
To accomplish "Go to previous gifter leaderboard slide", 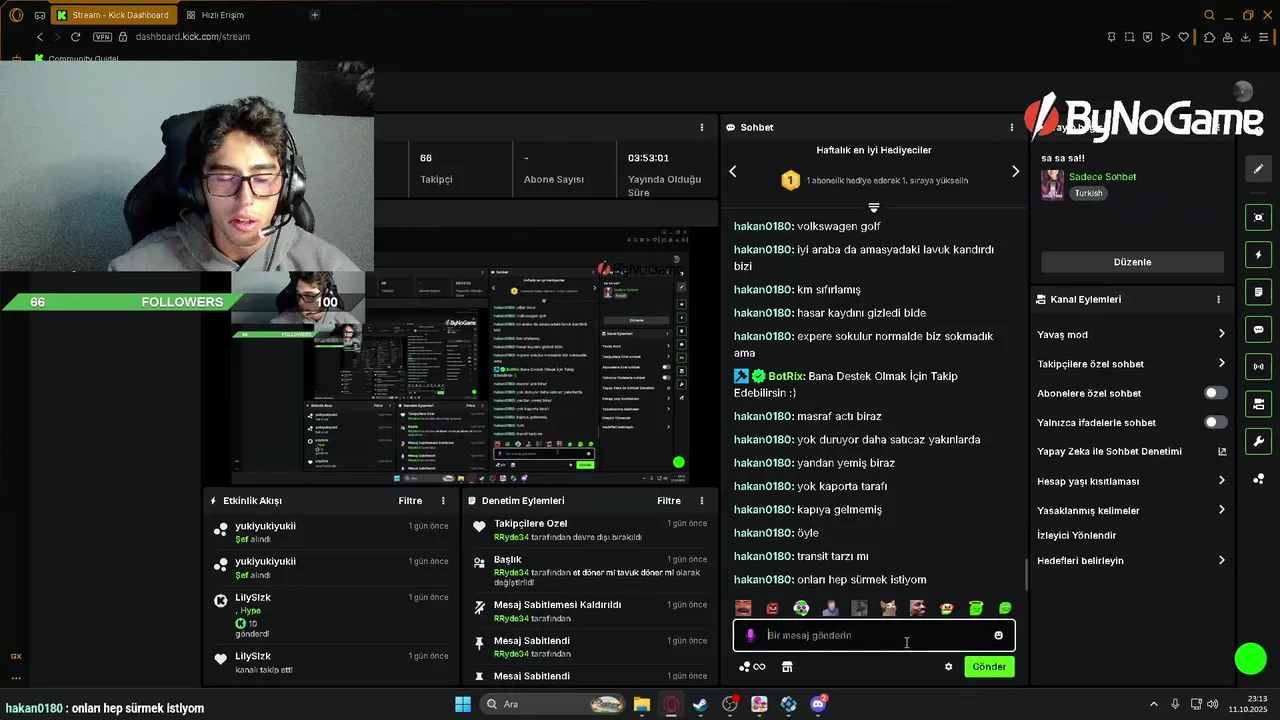I will click(x=733, y=171).
